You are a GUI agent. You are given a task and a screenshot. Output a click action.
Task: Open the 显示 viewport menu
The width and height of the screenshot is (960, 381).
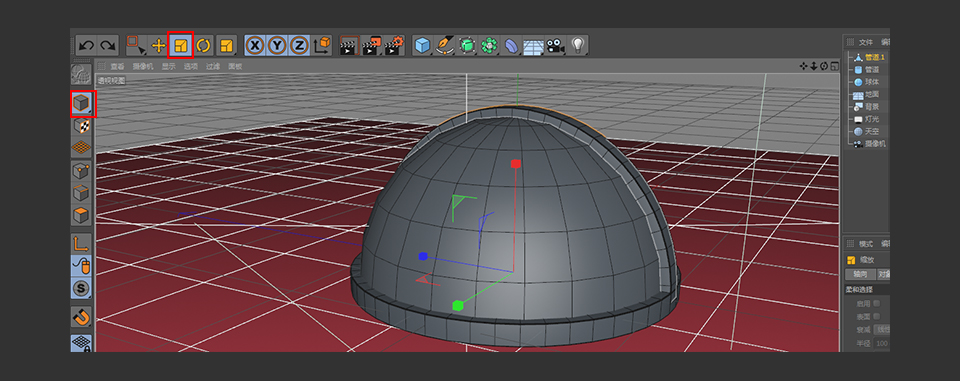(168, 66)
